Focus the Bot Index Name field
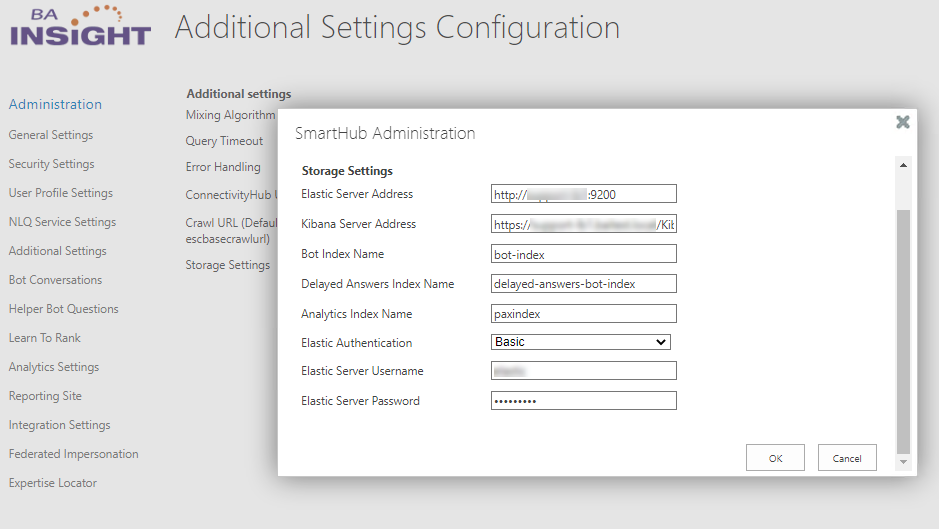This screenshot has width=939, height=529. (x=583, y=254)
